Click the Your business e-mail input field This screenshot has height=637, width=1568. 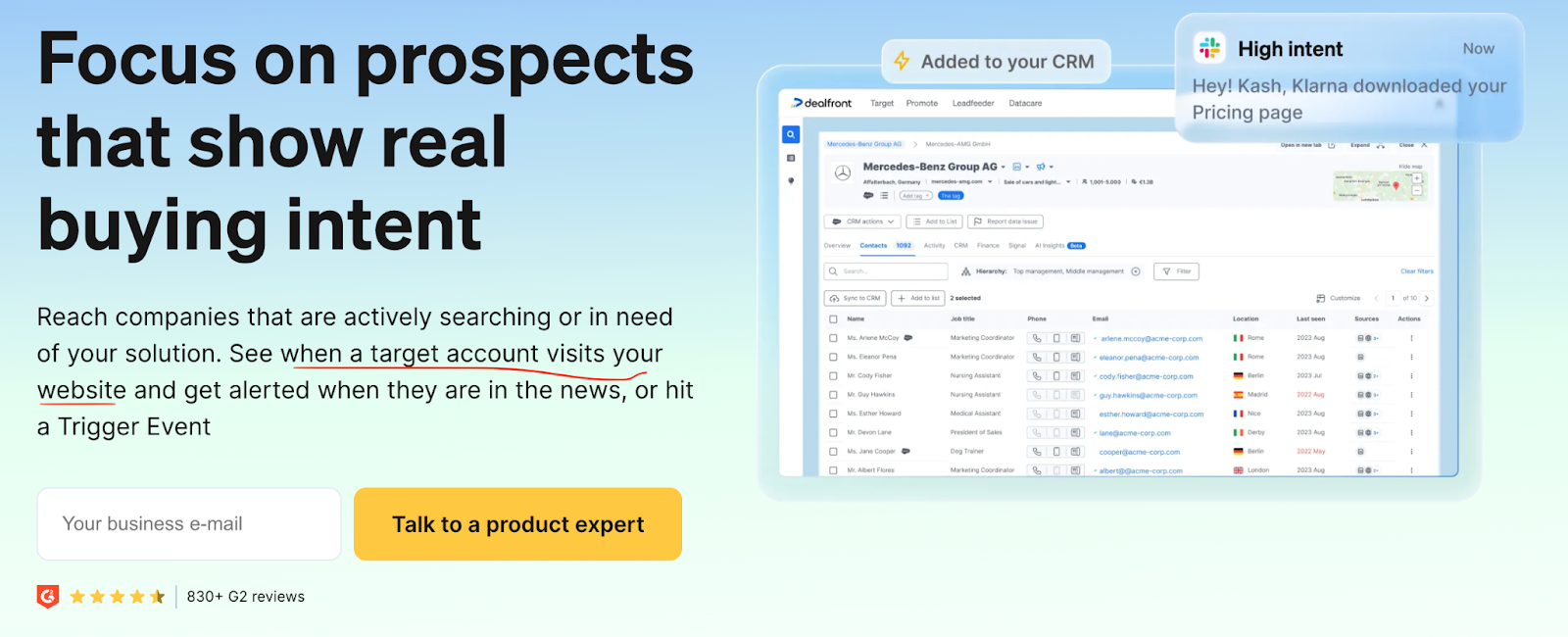pyautogui.click(x=189, y=524)
